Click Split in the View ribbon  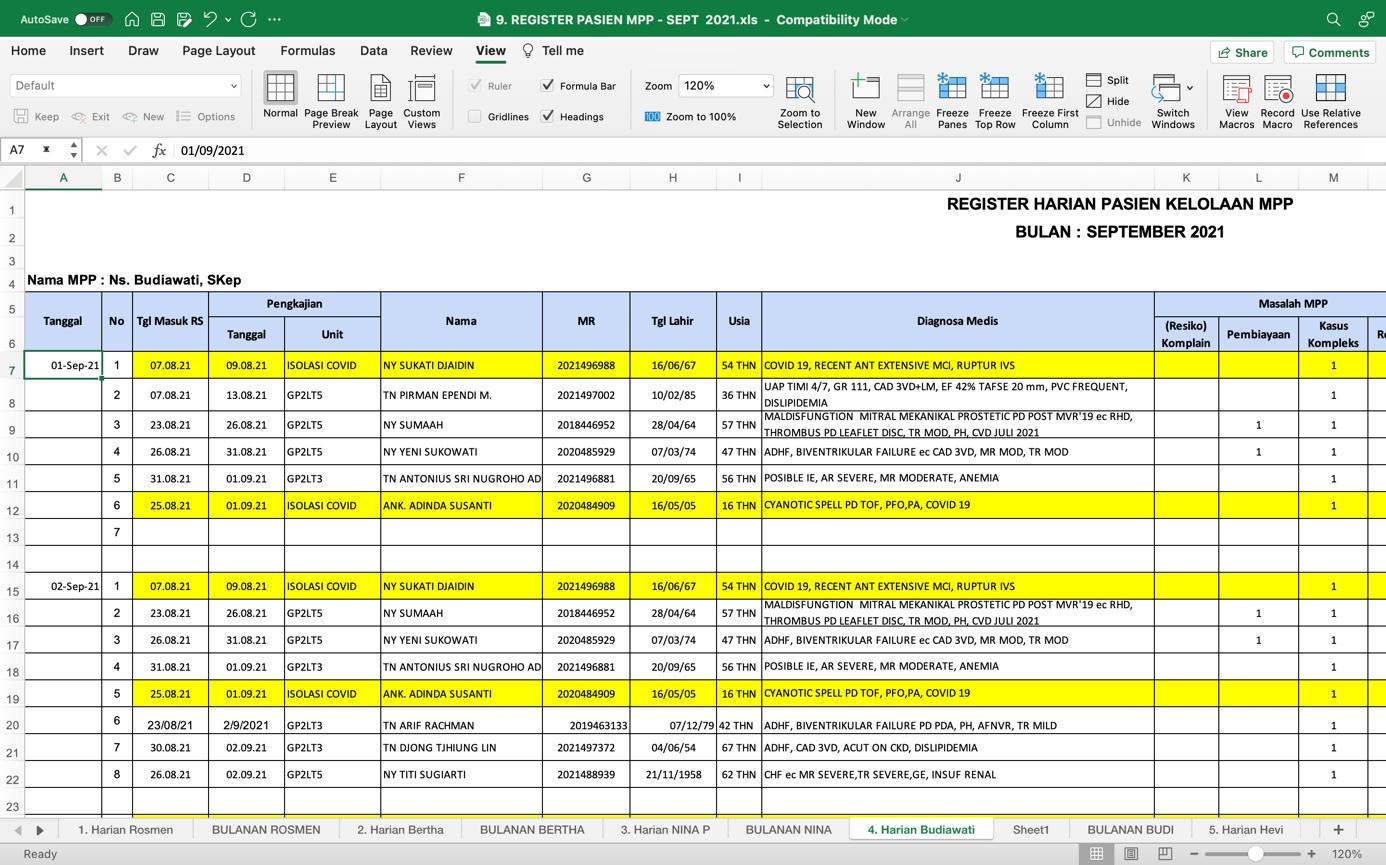coord(1108,80)
